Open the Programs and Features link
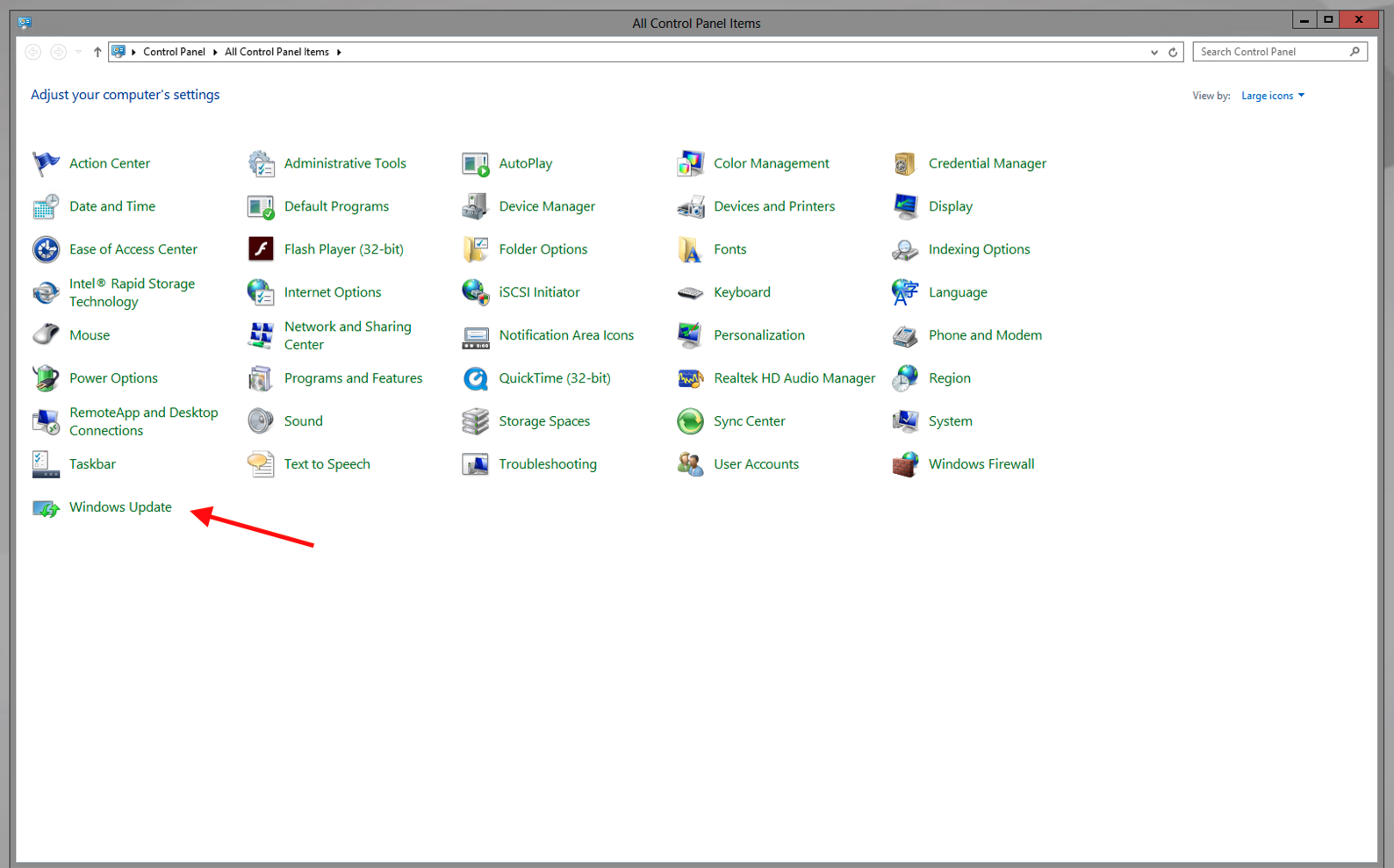1394x868 pixels. [353, 378]
